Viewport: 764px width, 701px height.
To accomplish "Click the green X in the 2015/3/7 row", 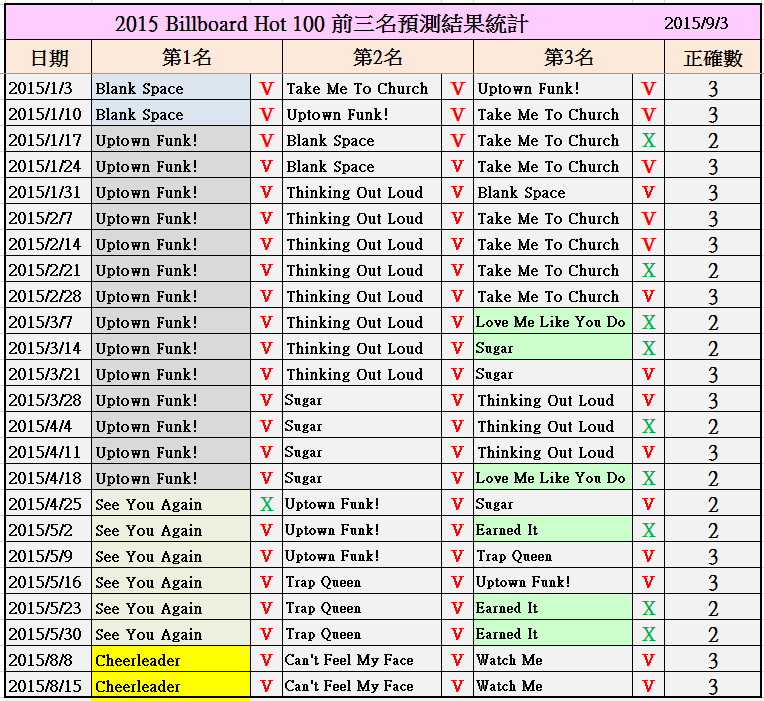I will [x=649, y=322].
